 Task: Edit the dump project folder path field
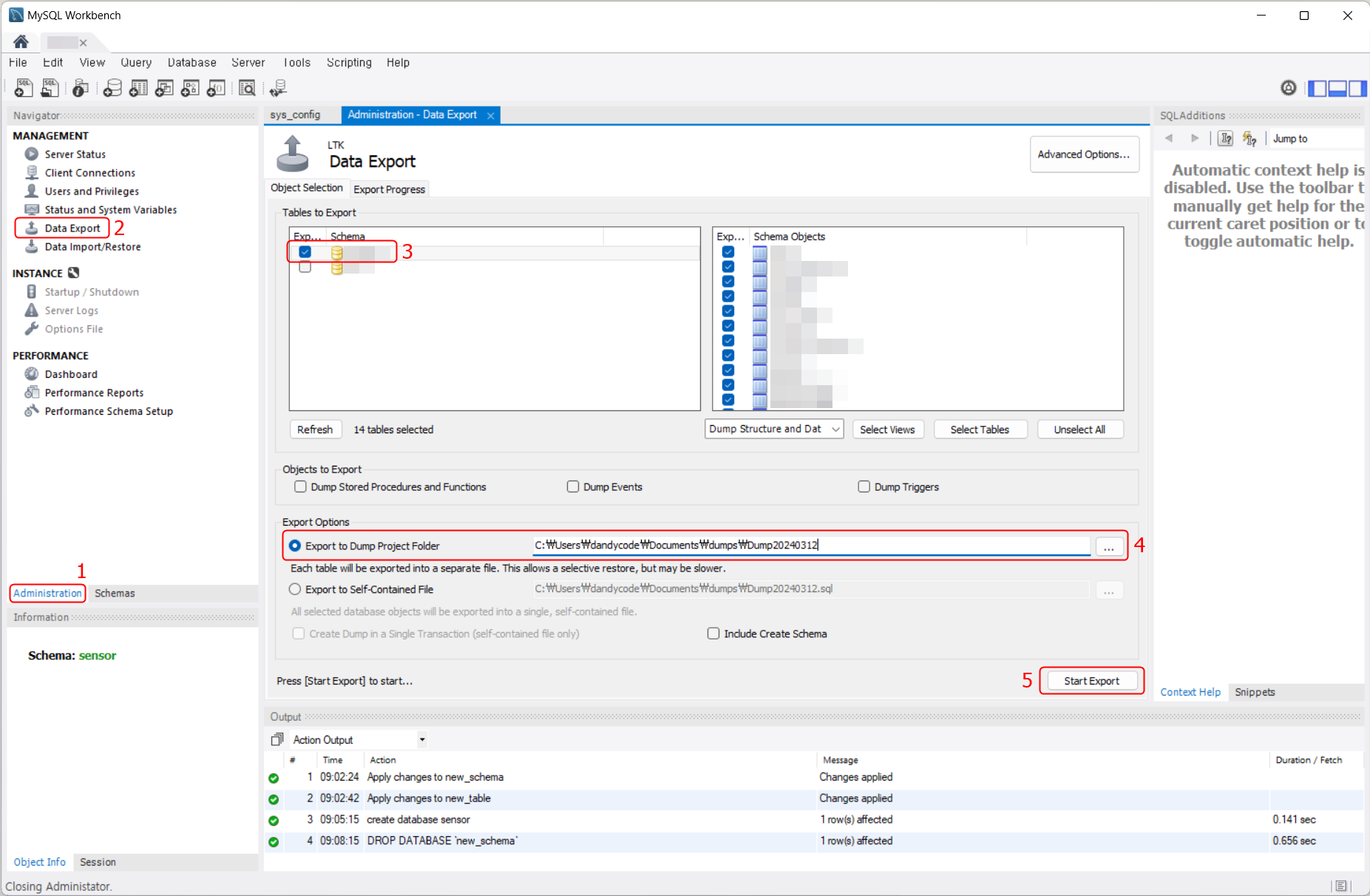pyautogui.click(x=811, y=546)
